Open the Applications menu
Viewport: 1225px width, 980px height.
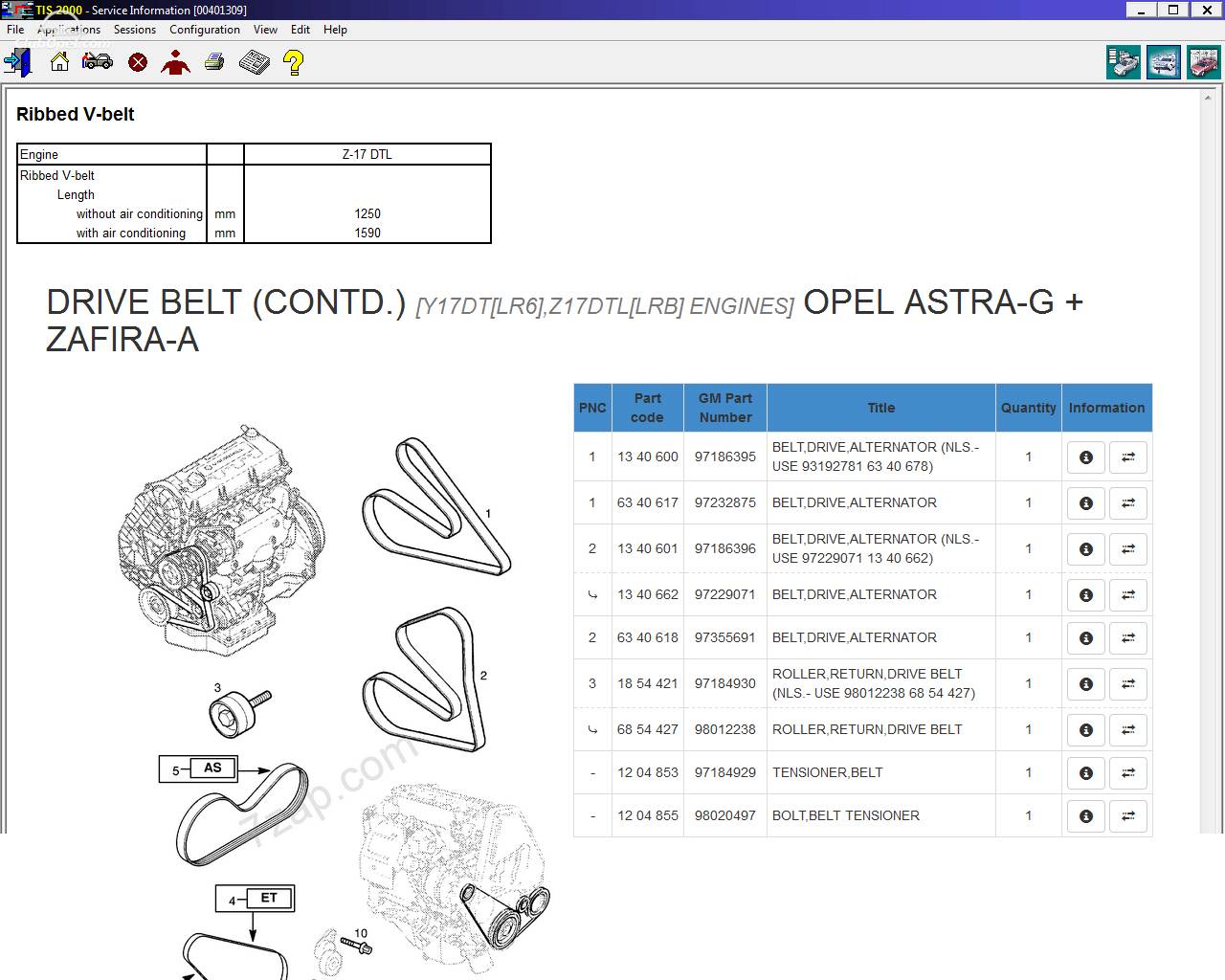(69, 30)
